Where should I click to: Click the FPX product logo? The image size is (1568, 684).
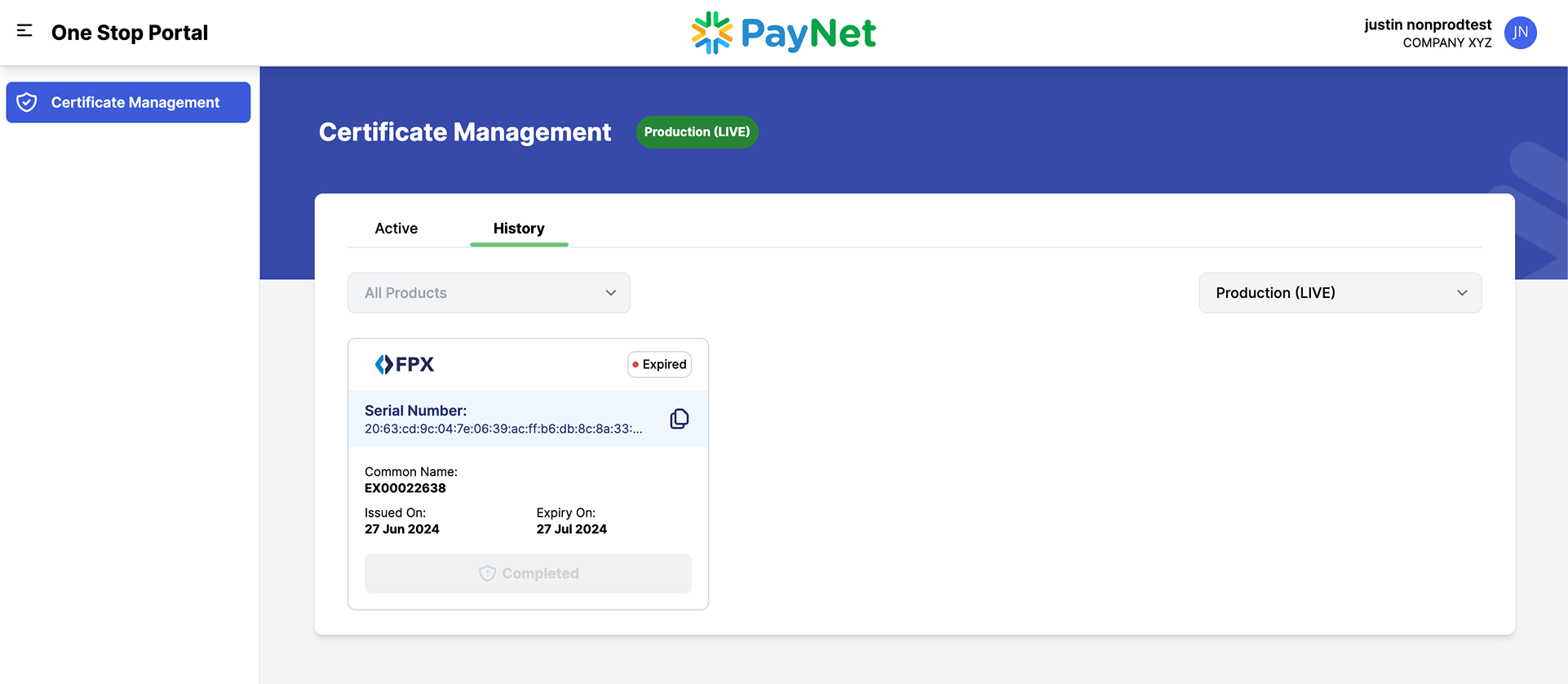click(x=405, y=364)
